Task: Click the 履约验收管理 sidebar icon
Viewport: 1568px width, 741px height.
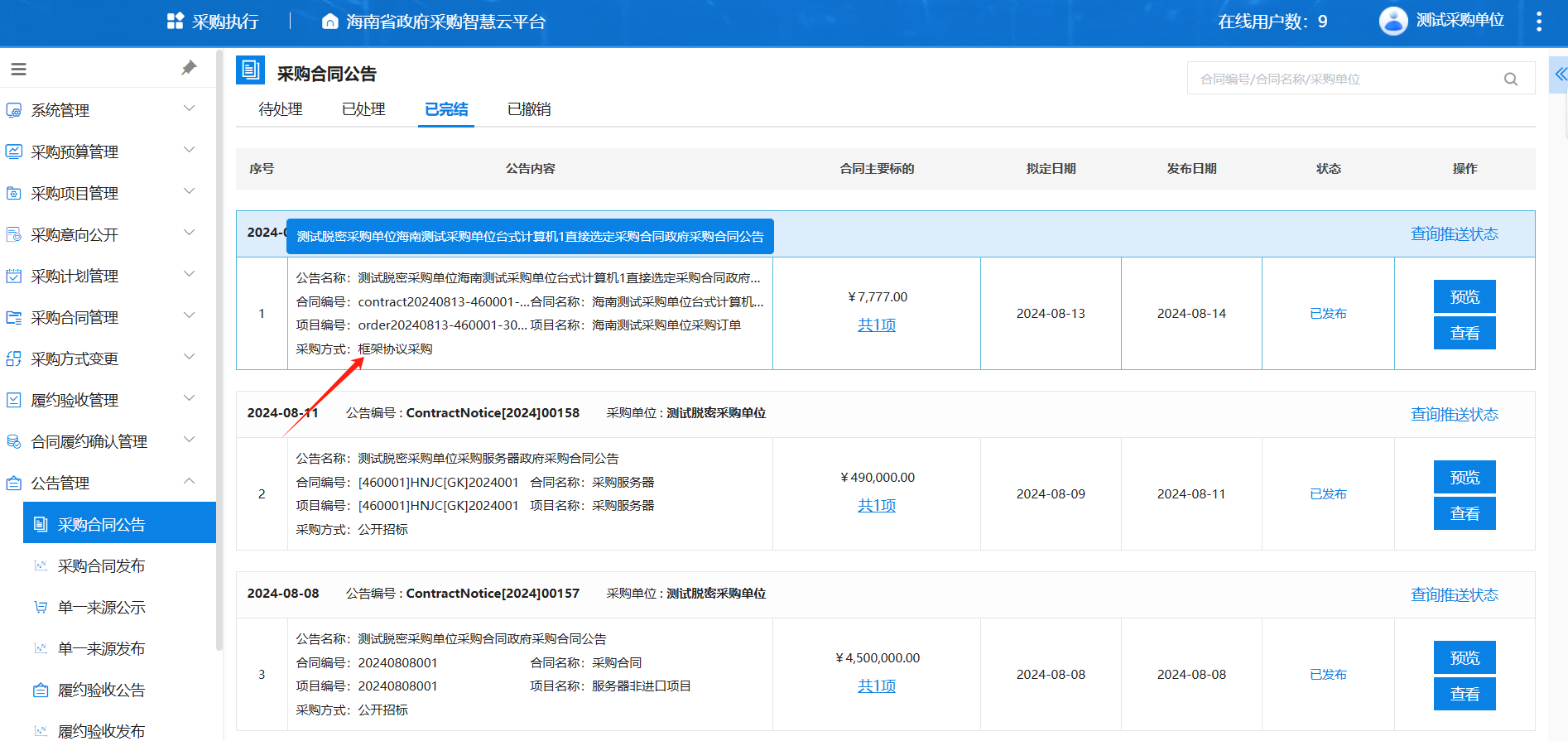Action: [14, 400]
